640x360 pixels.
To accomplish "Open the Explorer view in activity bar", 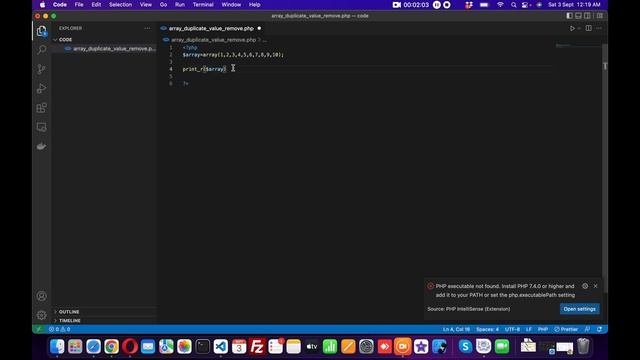I will click(x=41, y=31).
